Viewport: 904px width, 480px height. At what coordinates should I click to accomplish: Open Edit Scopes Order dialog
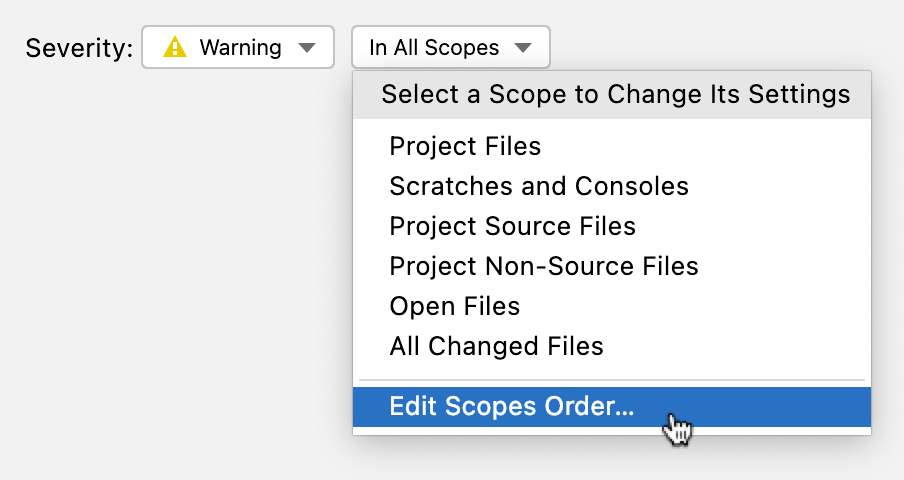pyautogui.click(x=512, y=407)
